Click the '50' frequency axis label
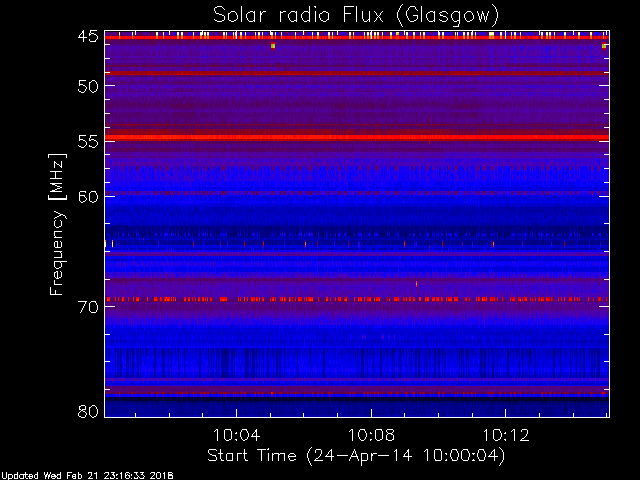 coord(88,87)
